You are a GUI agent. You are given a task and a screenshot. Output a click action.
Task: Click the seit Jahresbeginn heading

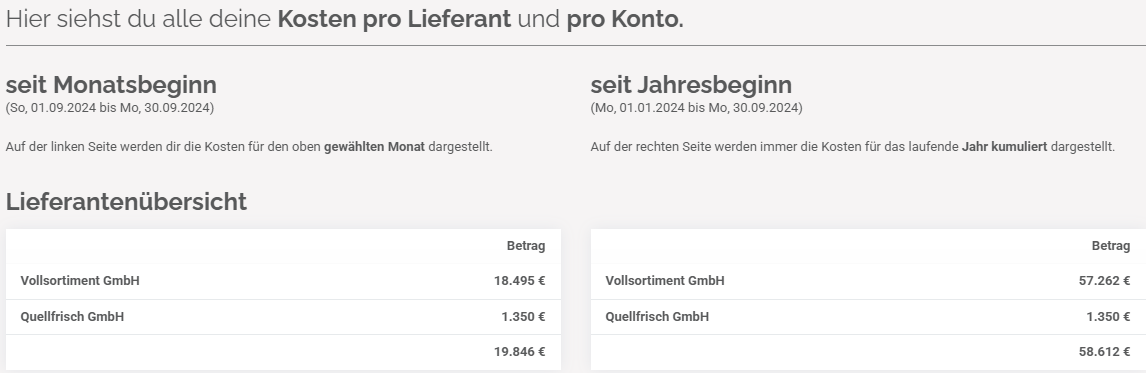click(691, 85)
